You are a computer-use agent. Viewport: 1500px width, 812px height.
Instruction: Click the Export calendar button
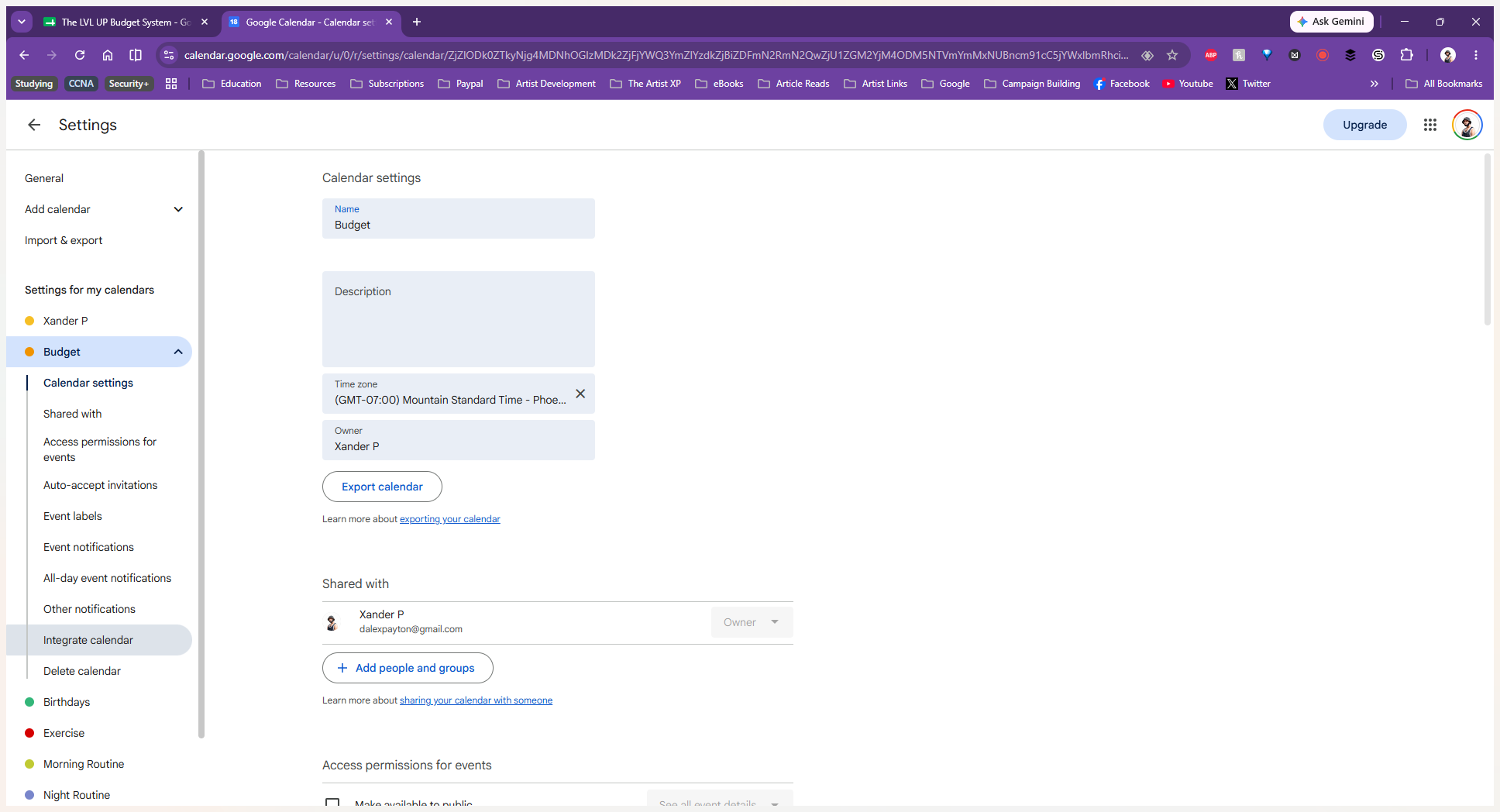[x=382, y=487]
